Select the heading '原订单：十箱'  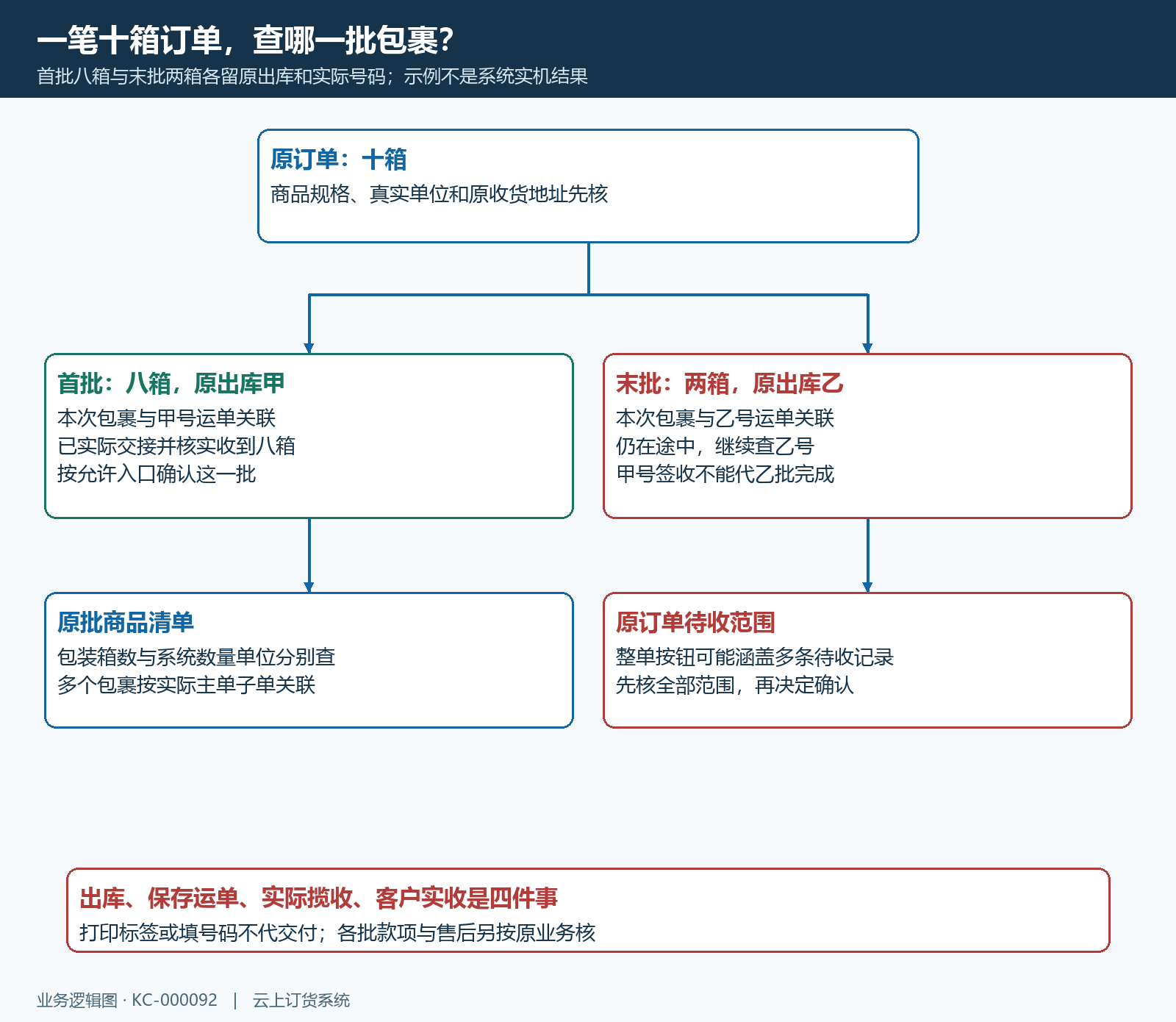(x=339, y=160)
